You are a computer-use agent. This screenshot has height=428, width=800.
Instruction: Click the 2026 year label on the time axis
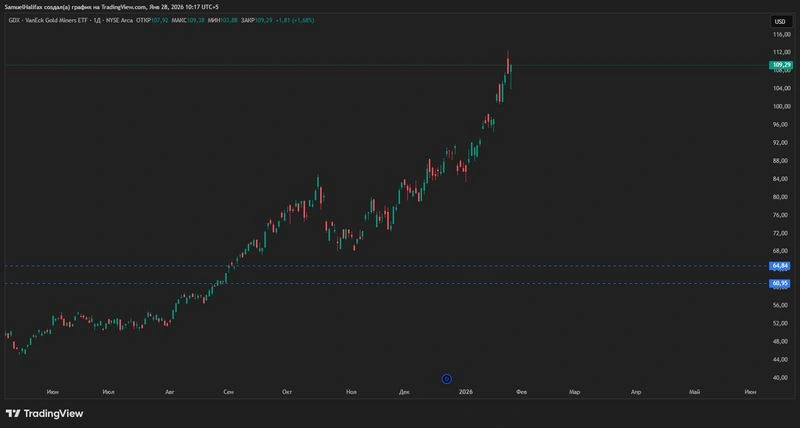tap(466, 392)
